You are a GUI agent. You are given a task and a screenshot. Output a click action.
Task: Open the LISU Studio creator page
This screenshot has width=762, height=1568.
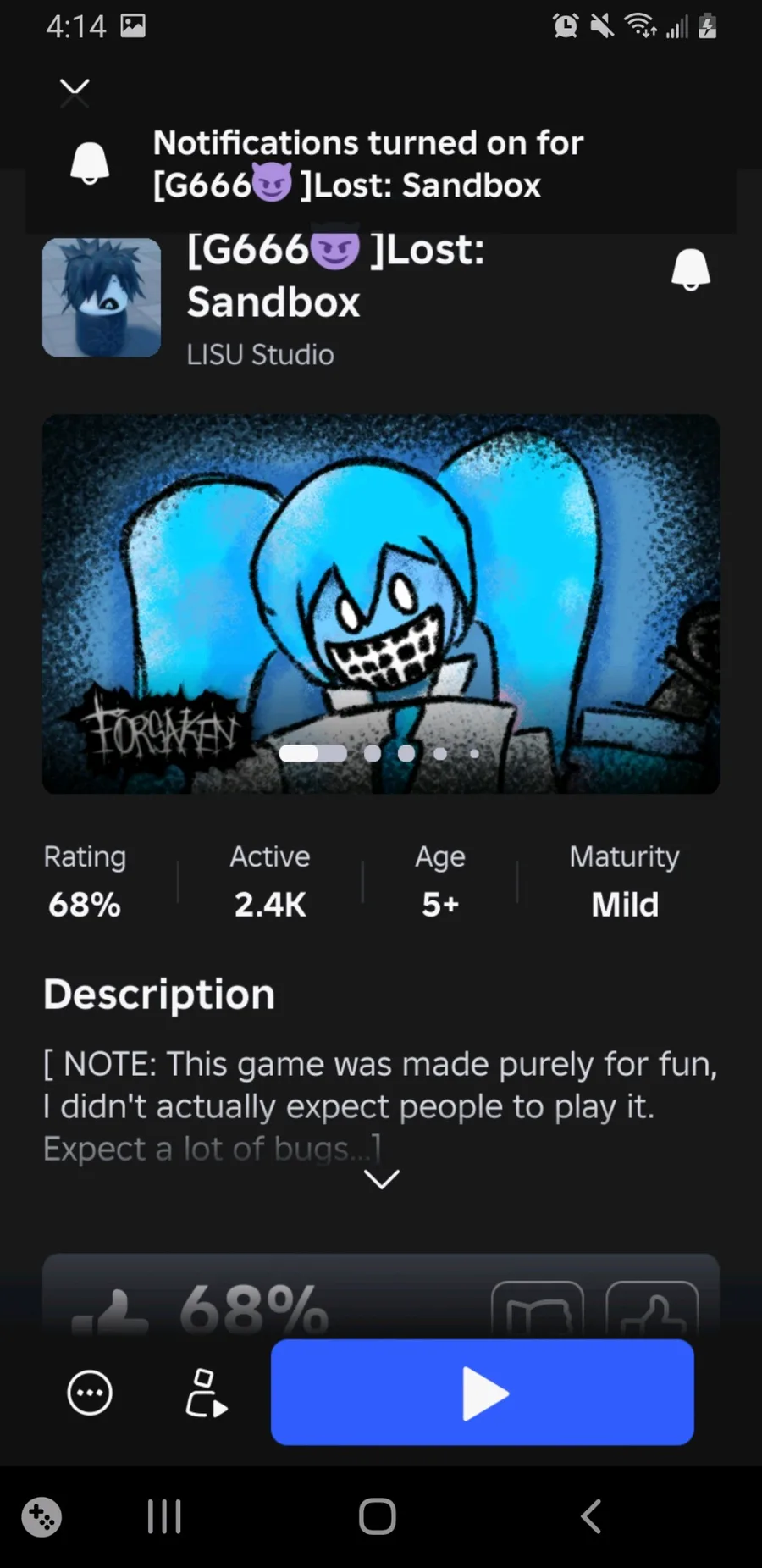(260, 354)
